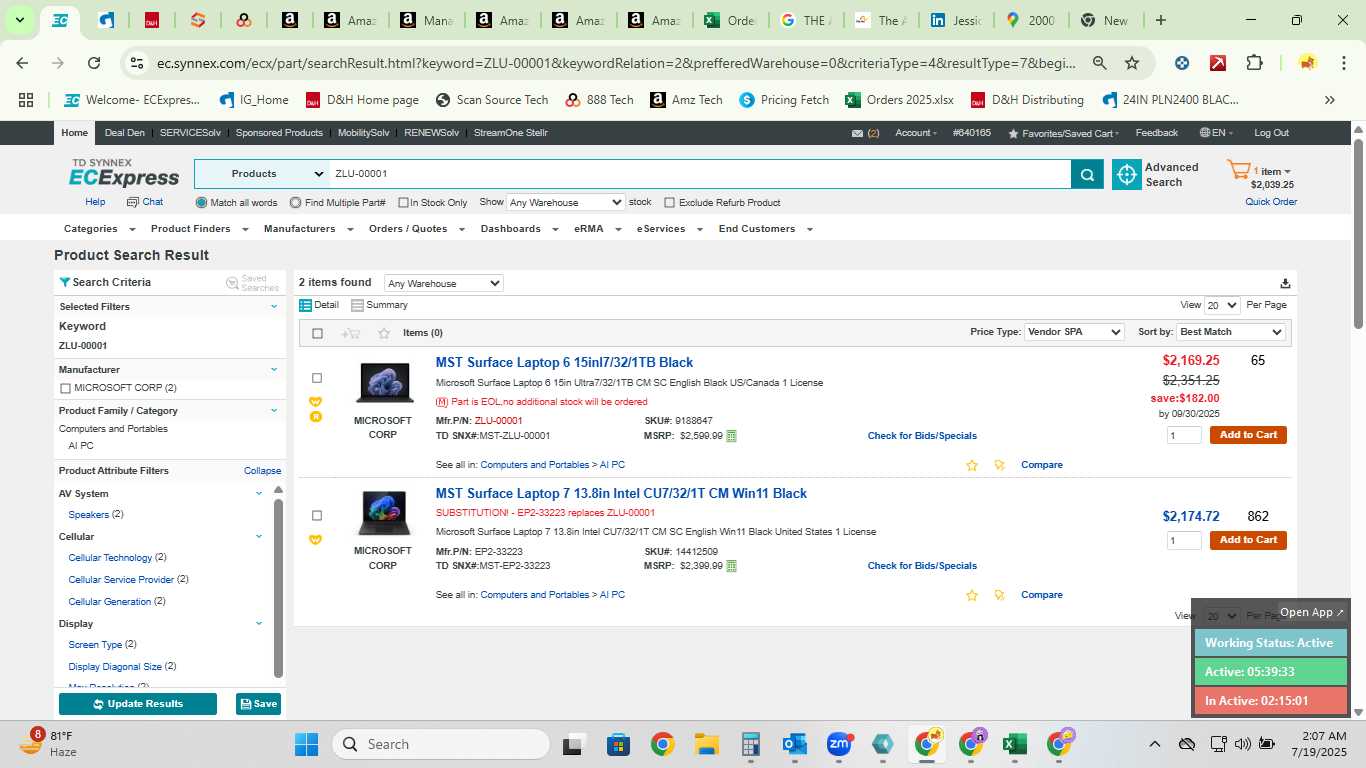Viewport: 1366px width, 768px height.
Task: Open Advanced Search target icon
Action: point(1127,174)
